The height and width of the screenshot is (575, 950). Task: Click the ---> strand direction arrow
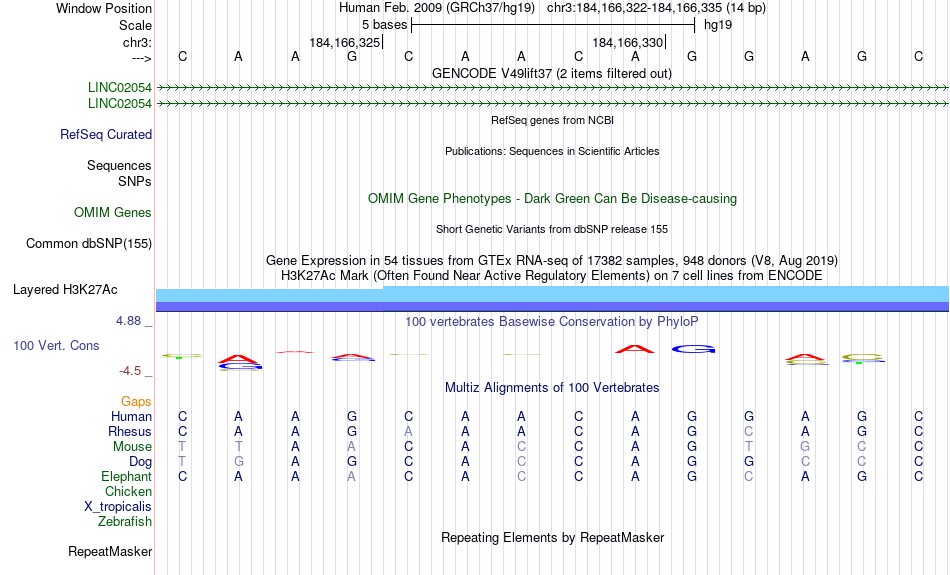click(141, 58)
